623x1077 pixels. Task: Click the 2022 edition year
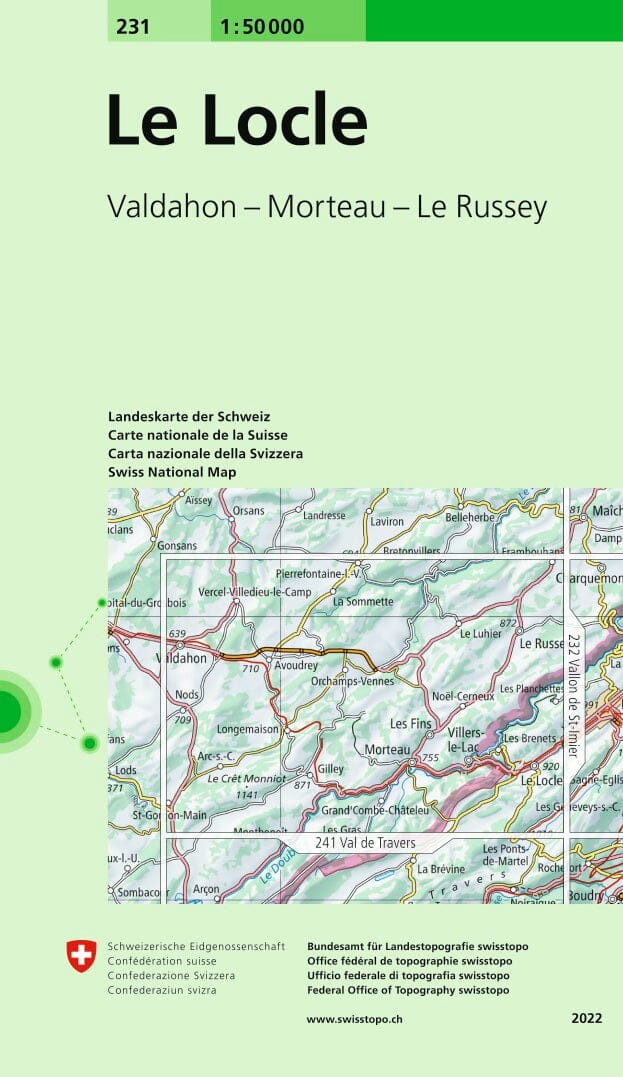pyautogui.click(x=587, y=1019)
